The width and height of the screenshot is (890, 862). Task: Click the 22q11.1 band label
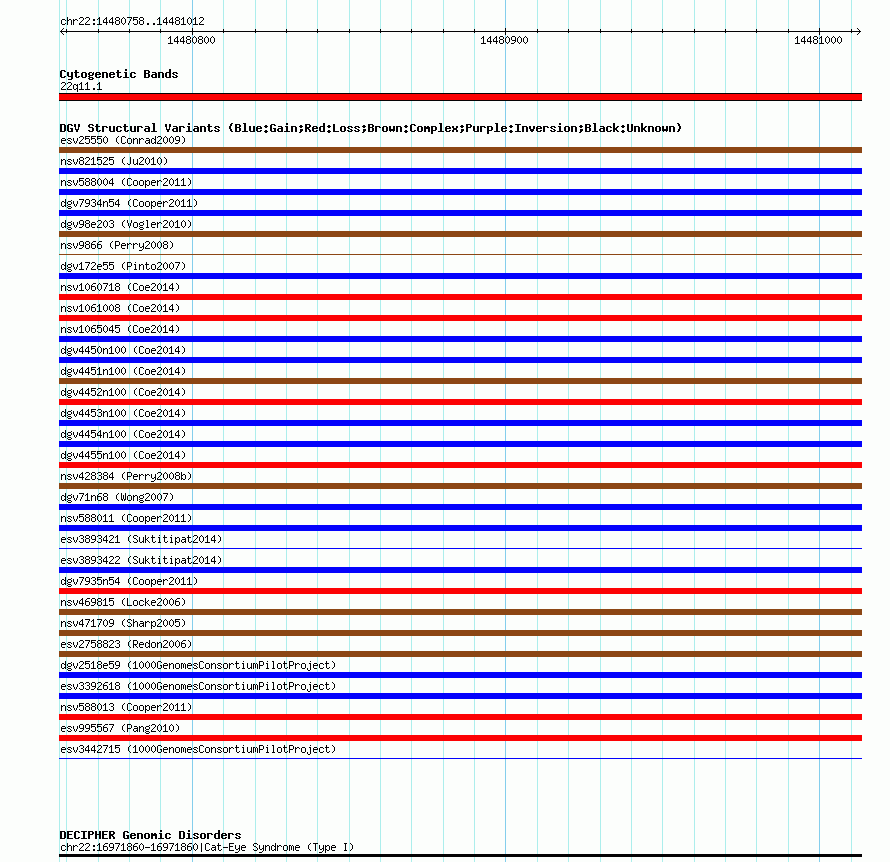coord(81,86)
